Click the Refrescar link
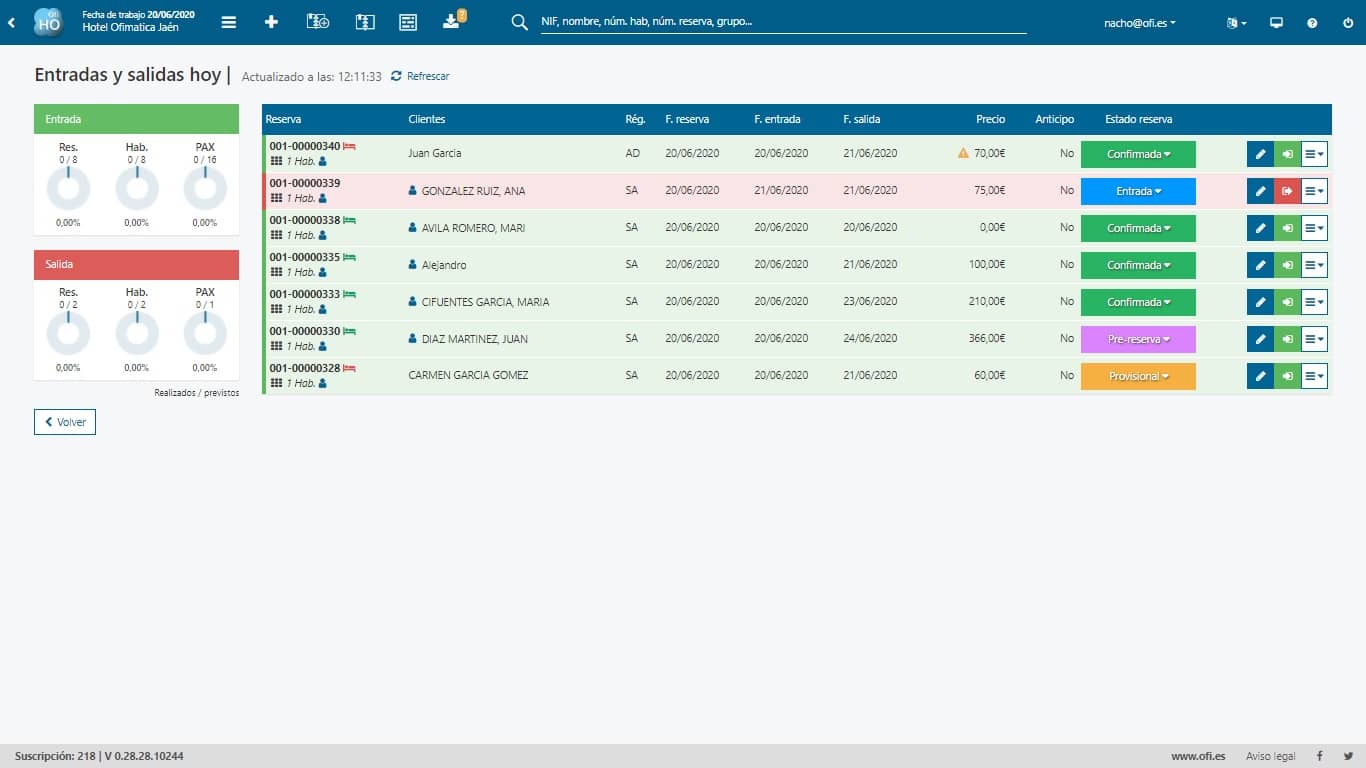1366x768 pixels. (420, 76)
